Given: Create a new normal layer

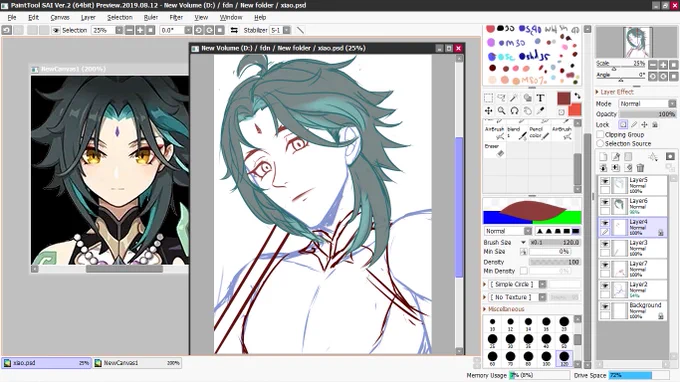Looking at the screenshot, I should pos(603,157).
